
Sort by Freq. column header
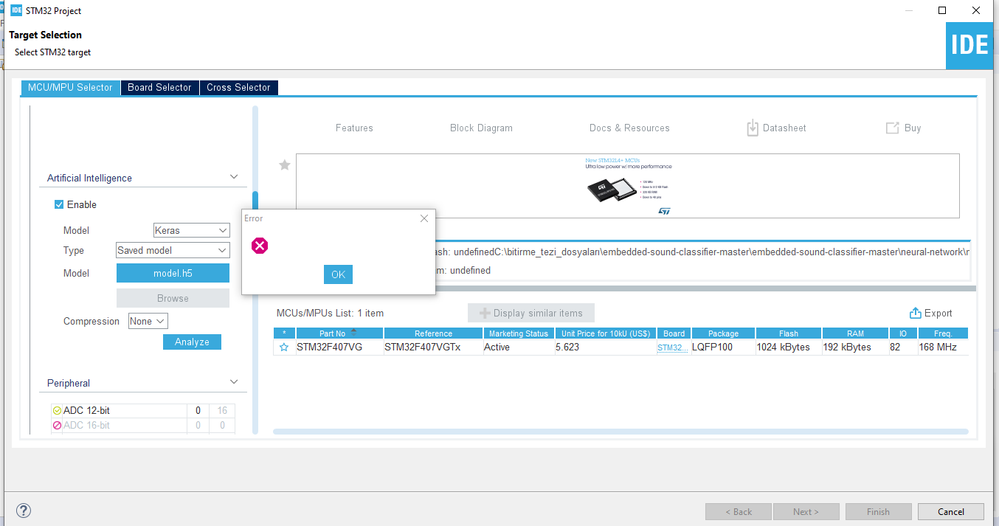pyautogui.click(x=943, y=333)
